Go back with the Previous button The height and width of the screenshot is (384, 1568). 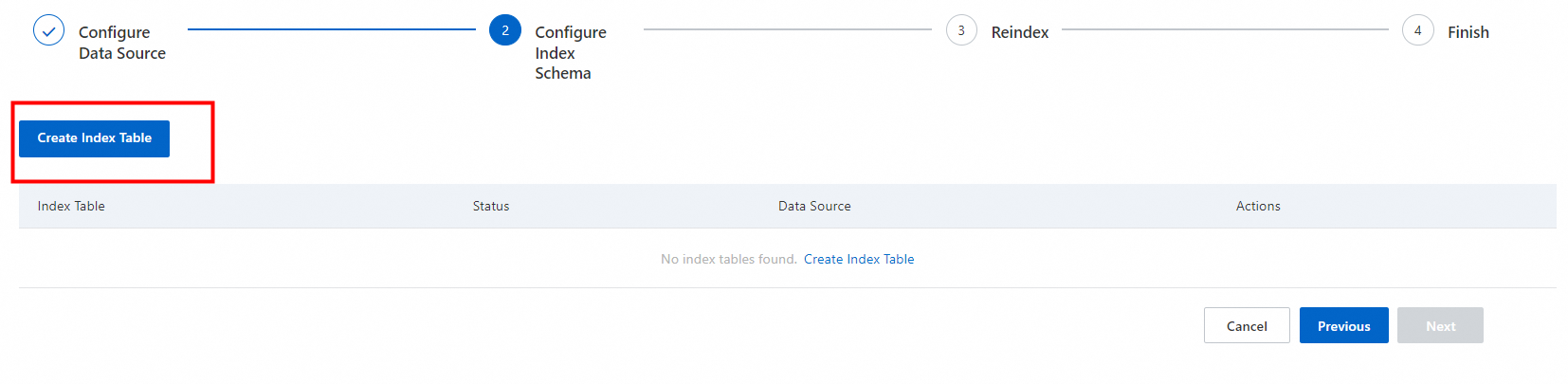(1343, 326)
